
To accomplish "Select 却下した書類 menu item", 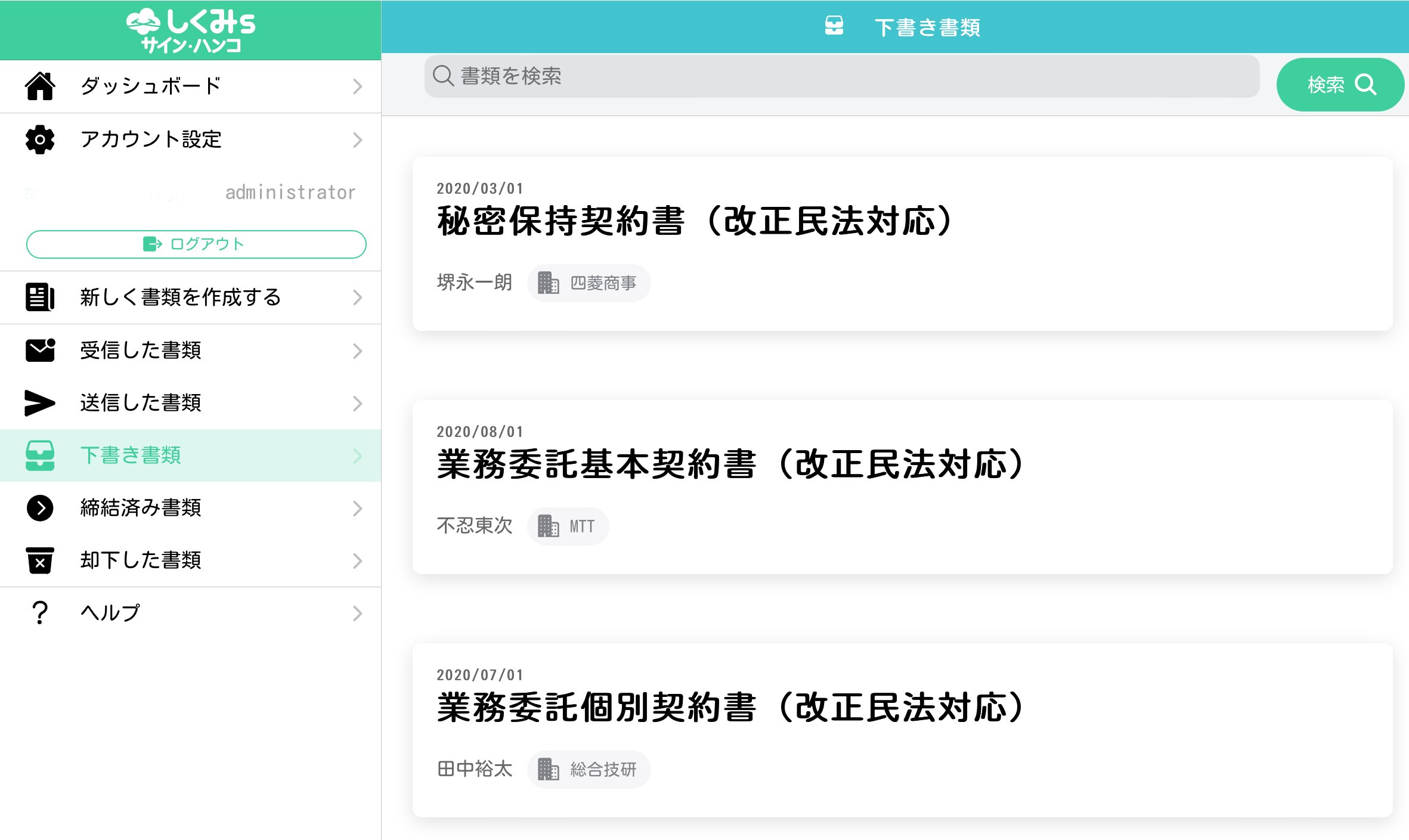I will coord(191,560).
